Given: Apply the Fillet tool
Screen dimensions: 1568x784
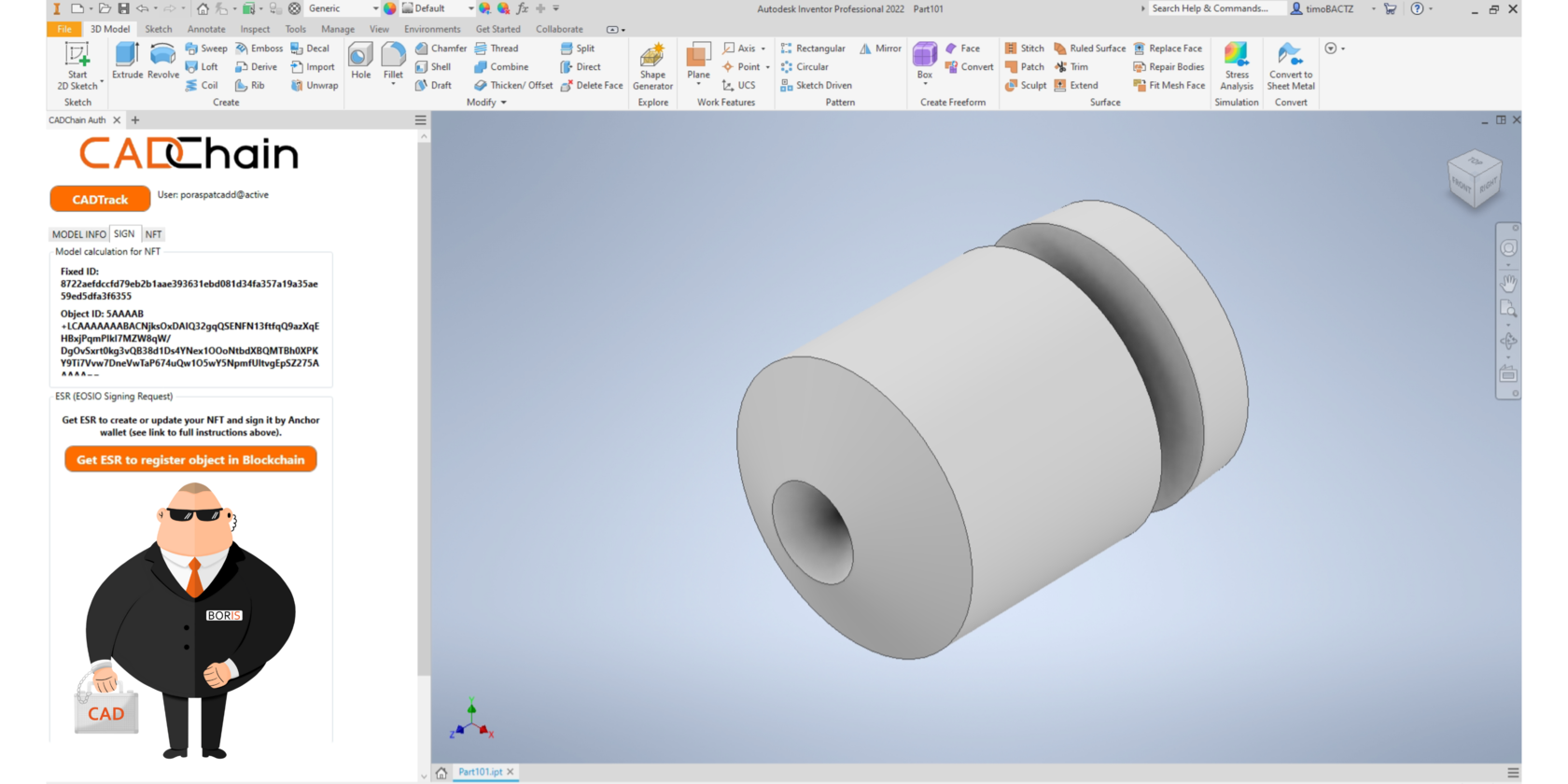Looking at the screenshot, I should (x=393, y=60).
